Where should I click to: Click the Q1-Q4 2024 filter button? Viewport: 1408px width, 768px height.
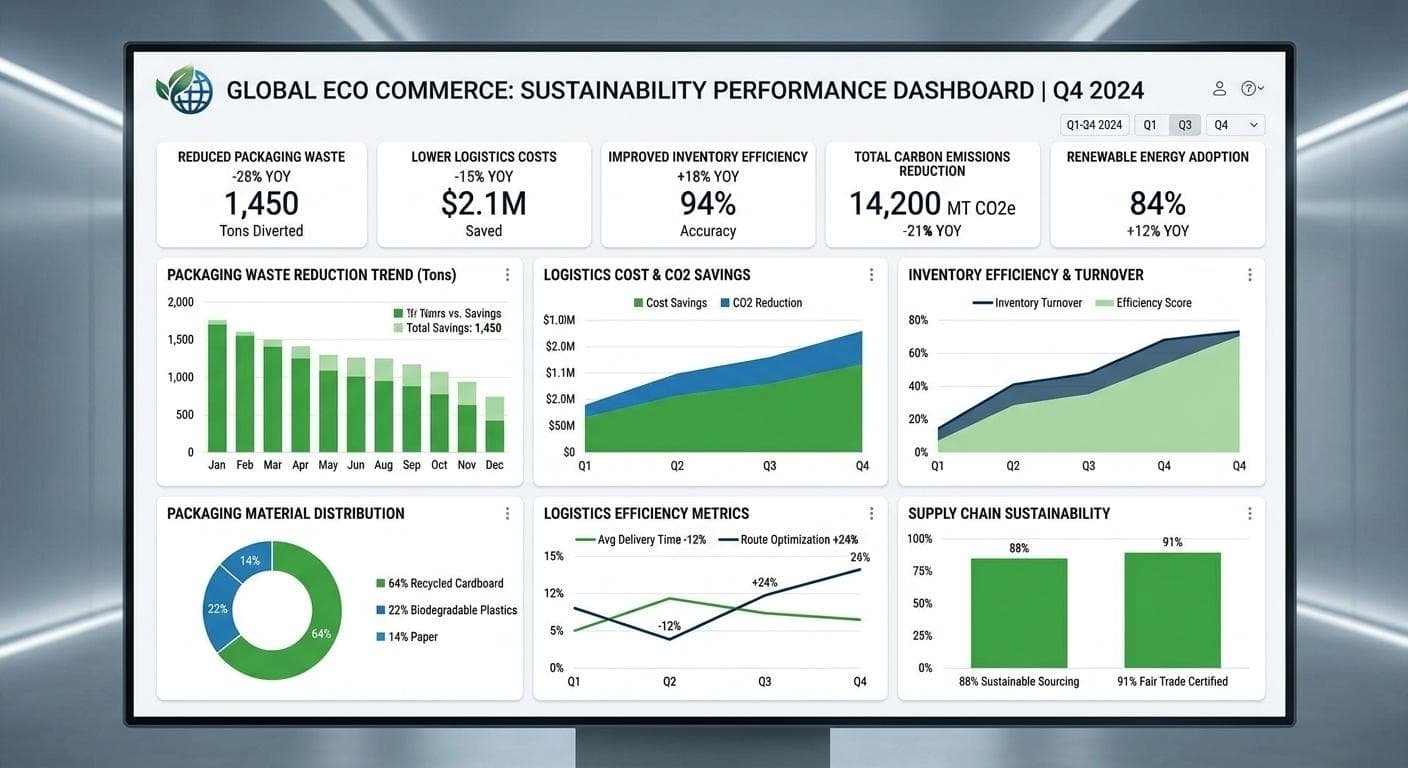click(x=1094, y=124)
